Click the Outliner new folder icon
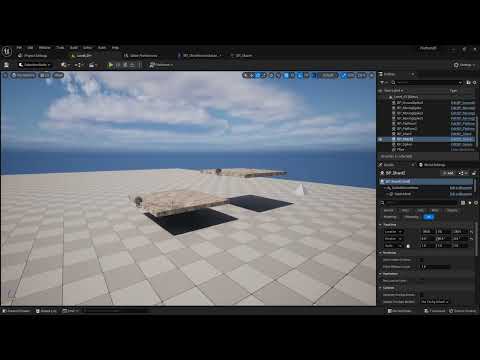480x360 pixels. pos(468,82)
